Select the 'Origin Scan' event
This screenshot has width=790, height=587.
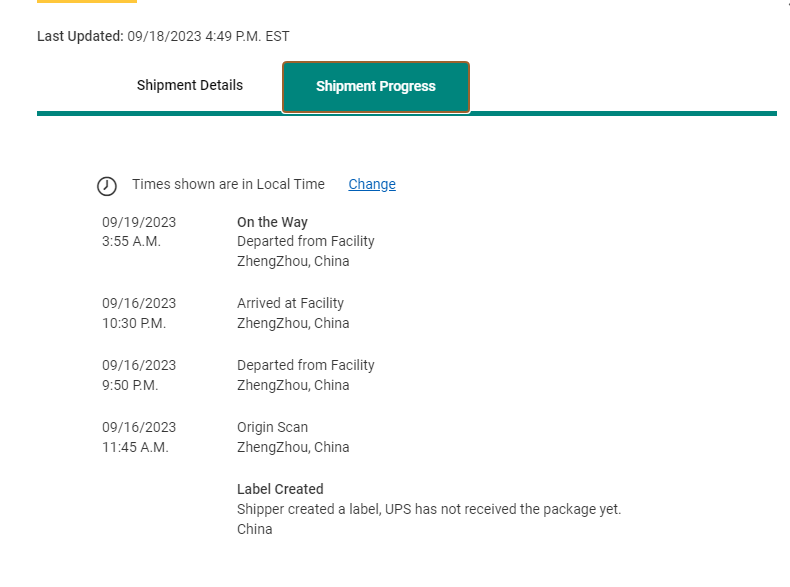pyautogui.click(x=272, y=427)
